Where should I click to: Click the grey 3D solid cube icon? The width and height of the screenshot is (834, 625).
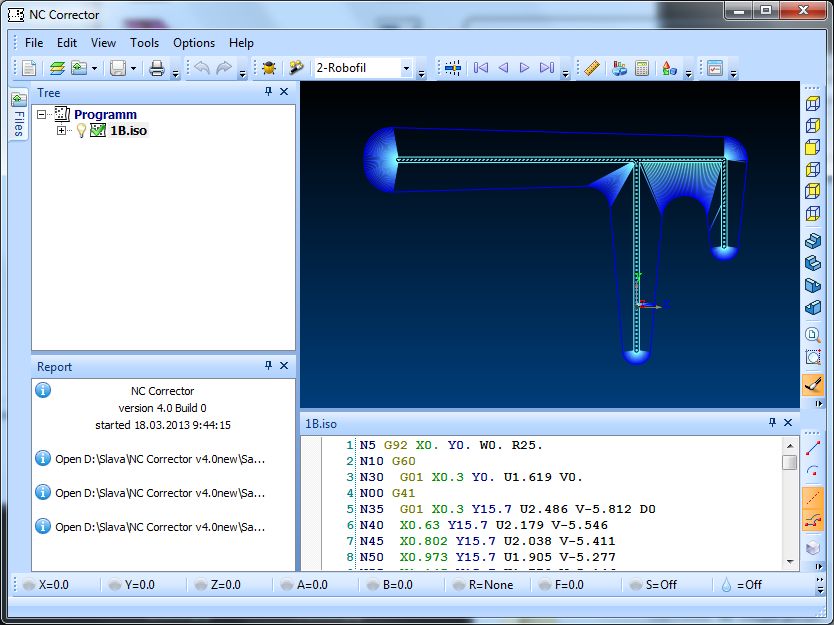813,547
